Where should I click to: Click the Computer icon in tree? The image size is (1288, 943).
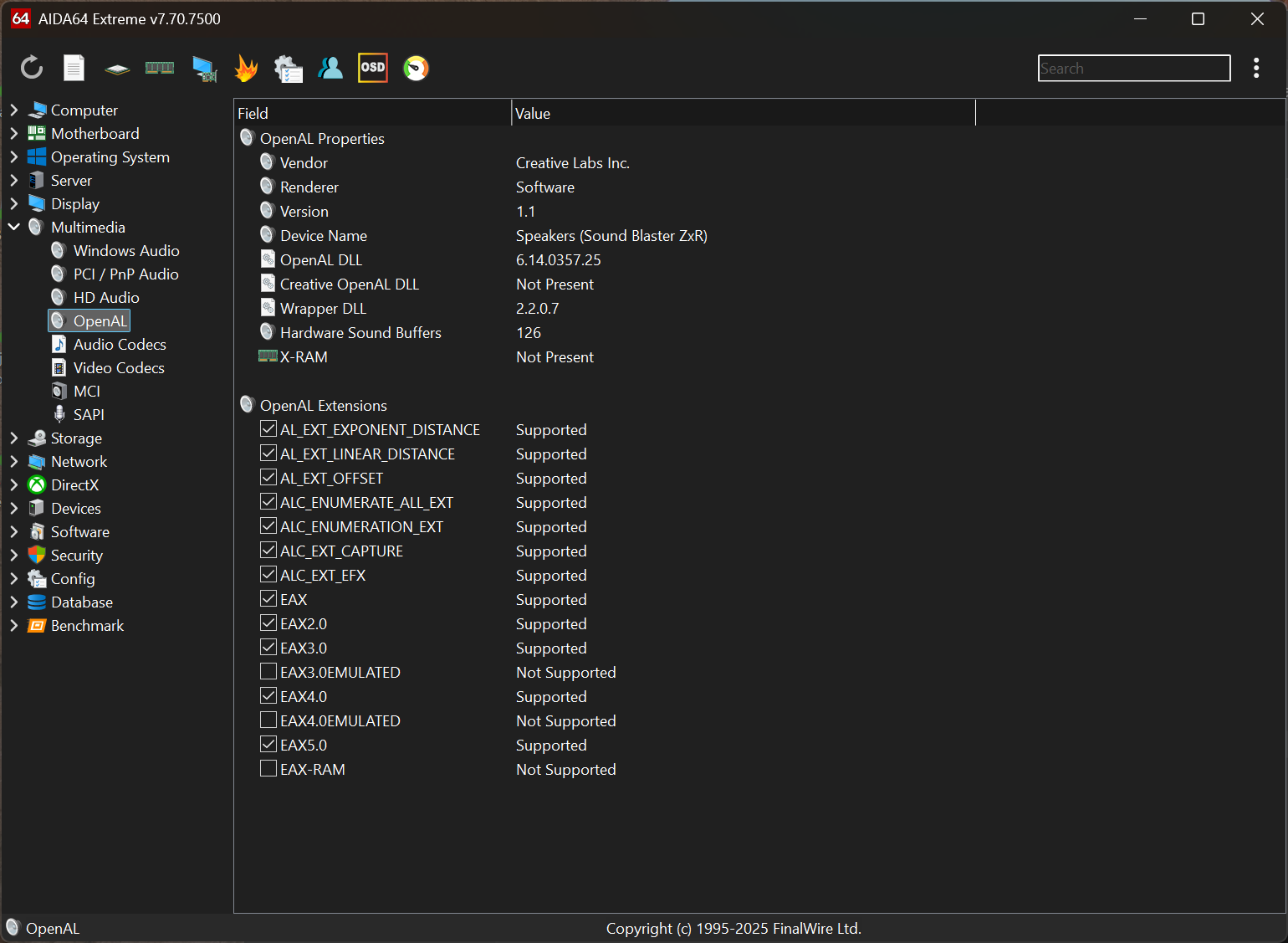(37, 110)
